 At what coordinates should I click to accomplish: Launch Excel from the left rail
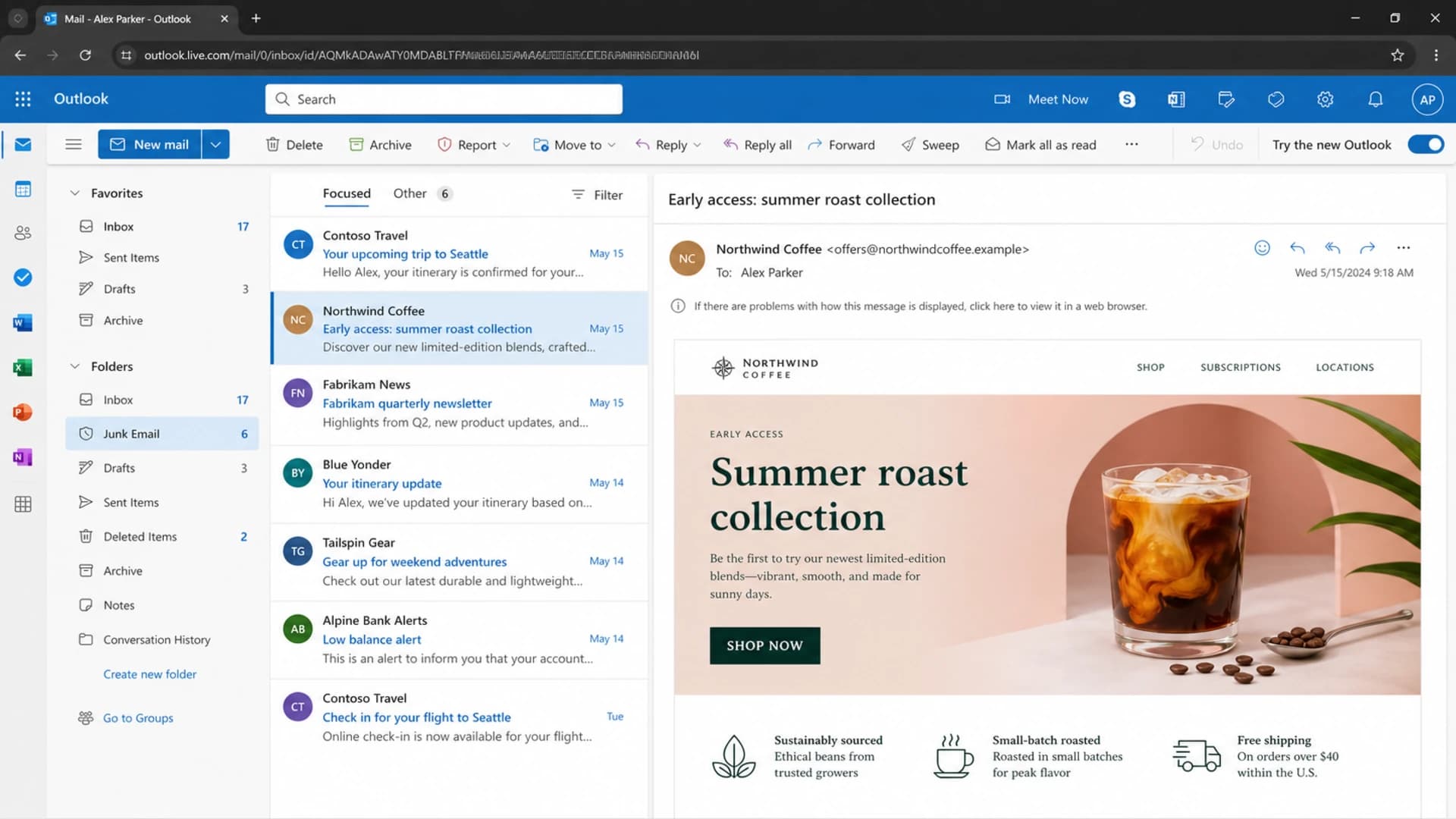pos(23,368)
